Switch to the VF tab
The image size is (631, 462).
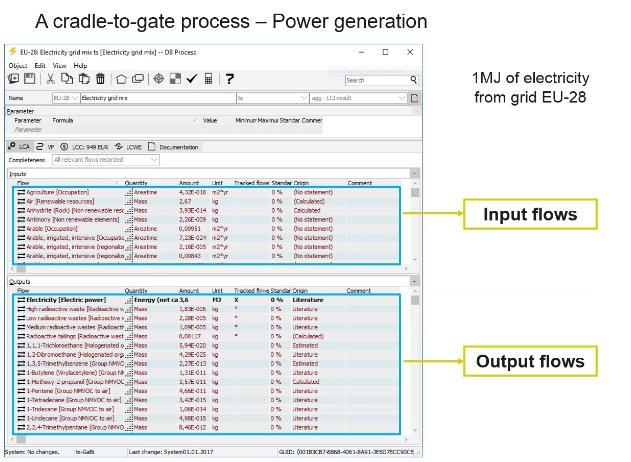(x=45, y=146)
